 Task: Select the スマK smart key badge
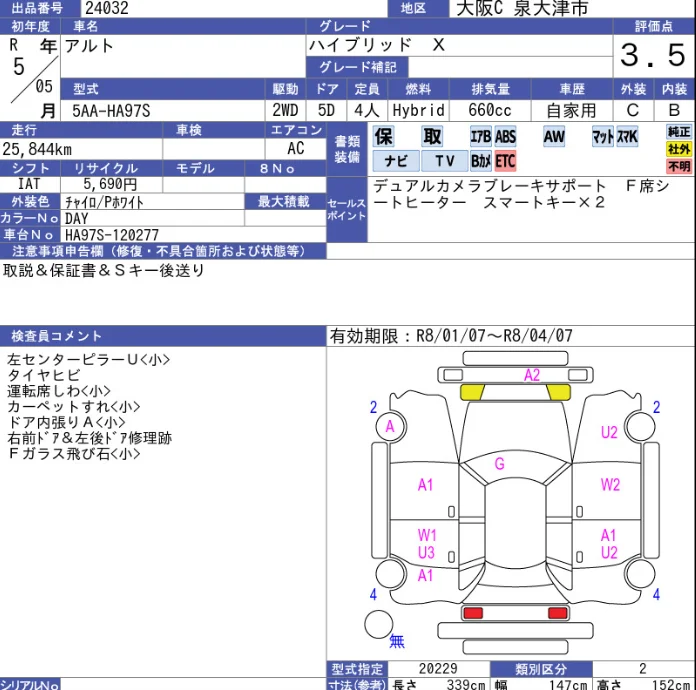point(627,137)
